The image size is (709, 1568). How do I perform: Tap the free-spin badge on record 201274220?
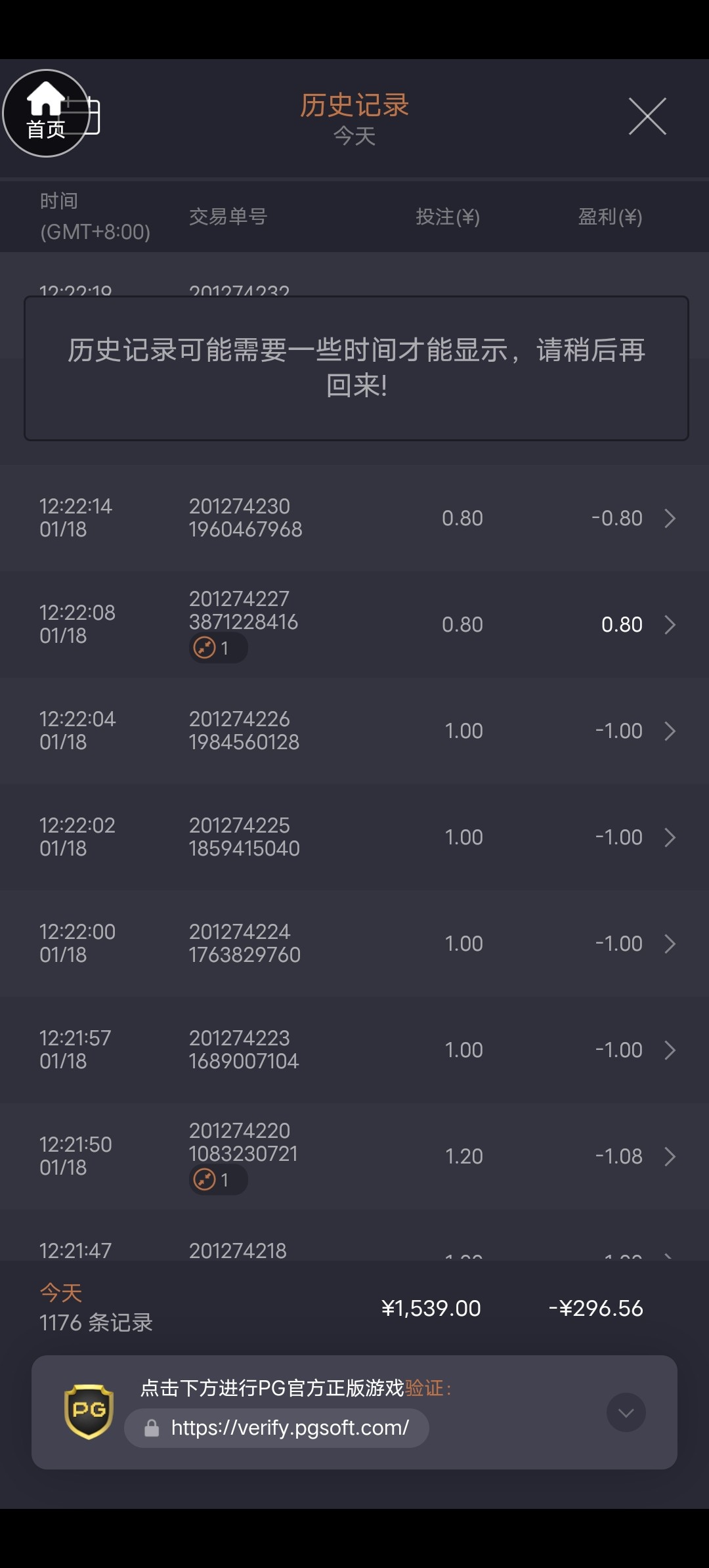[217, 1180]
